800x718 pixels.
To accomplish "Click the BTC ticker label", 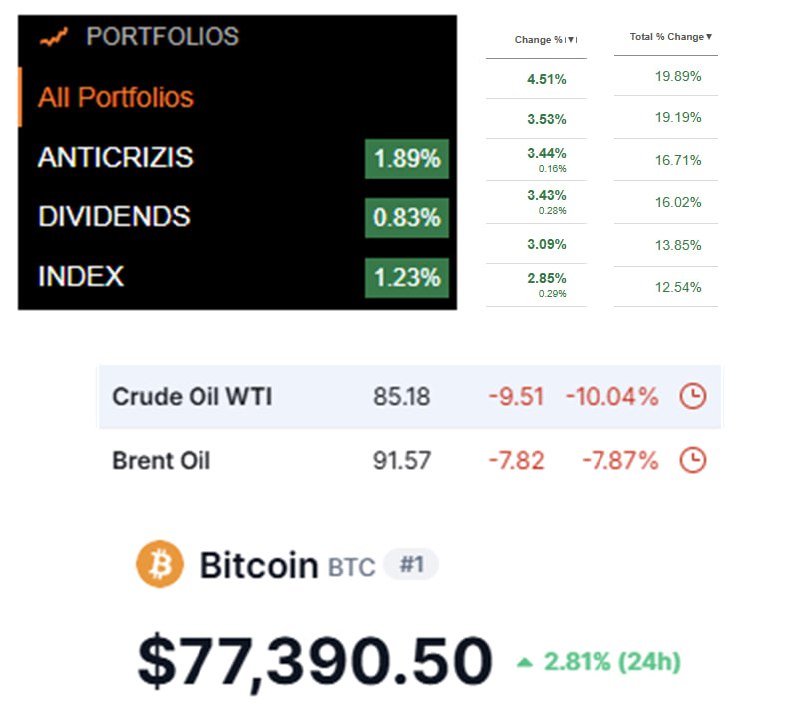I will coord(351,567).
